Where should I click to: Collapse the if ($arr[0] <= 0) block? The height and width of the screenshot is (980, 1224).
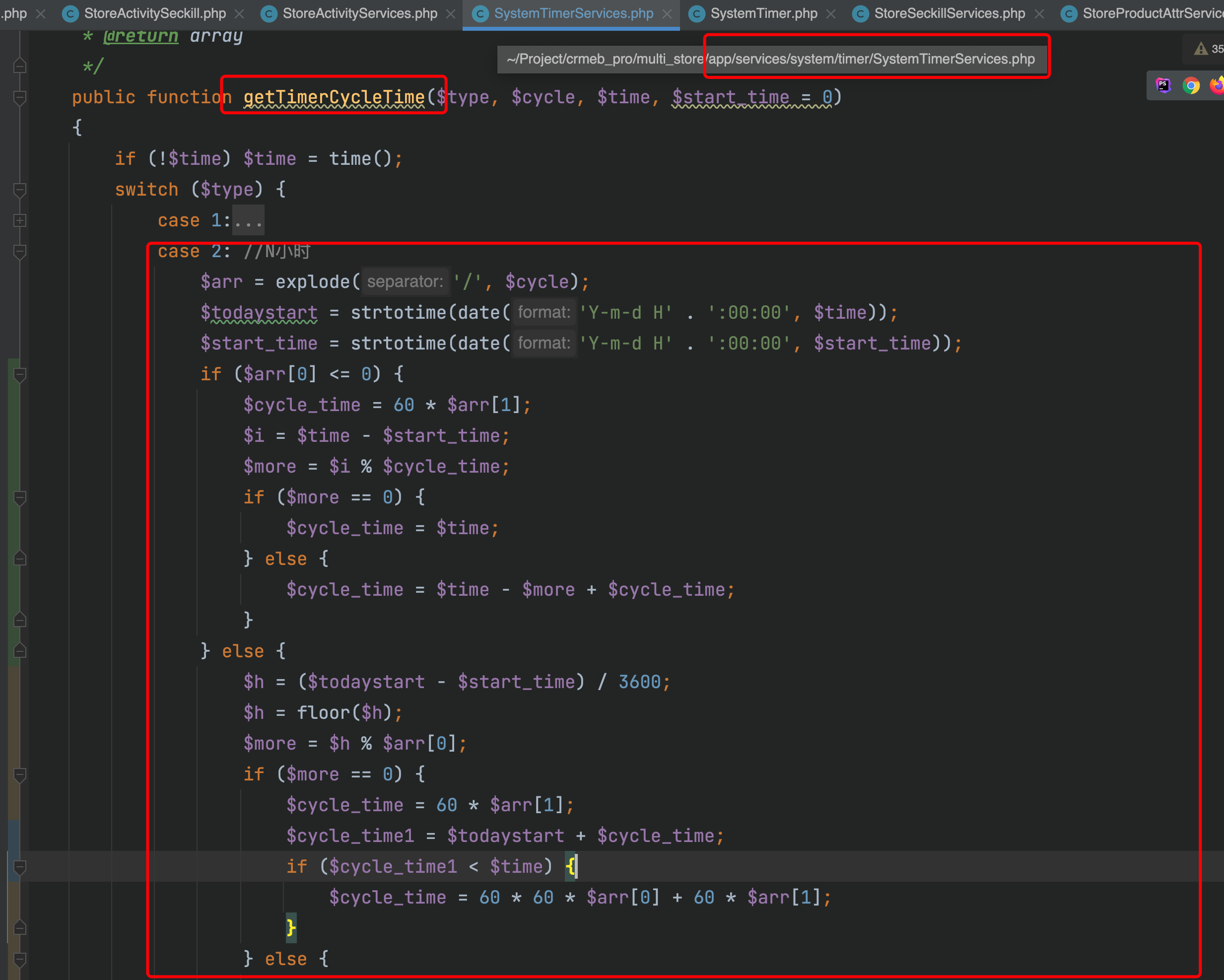[x=19, y=374]
